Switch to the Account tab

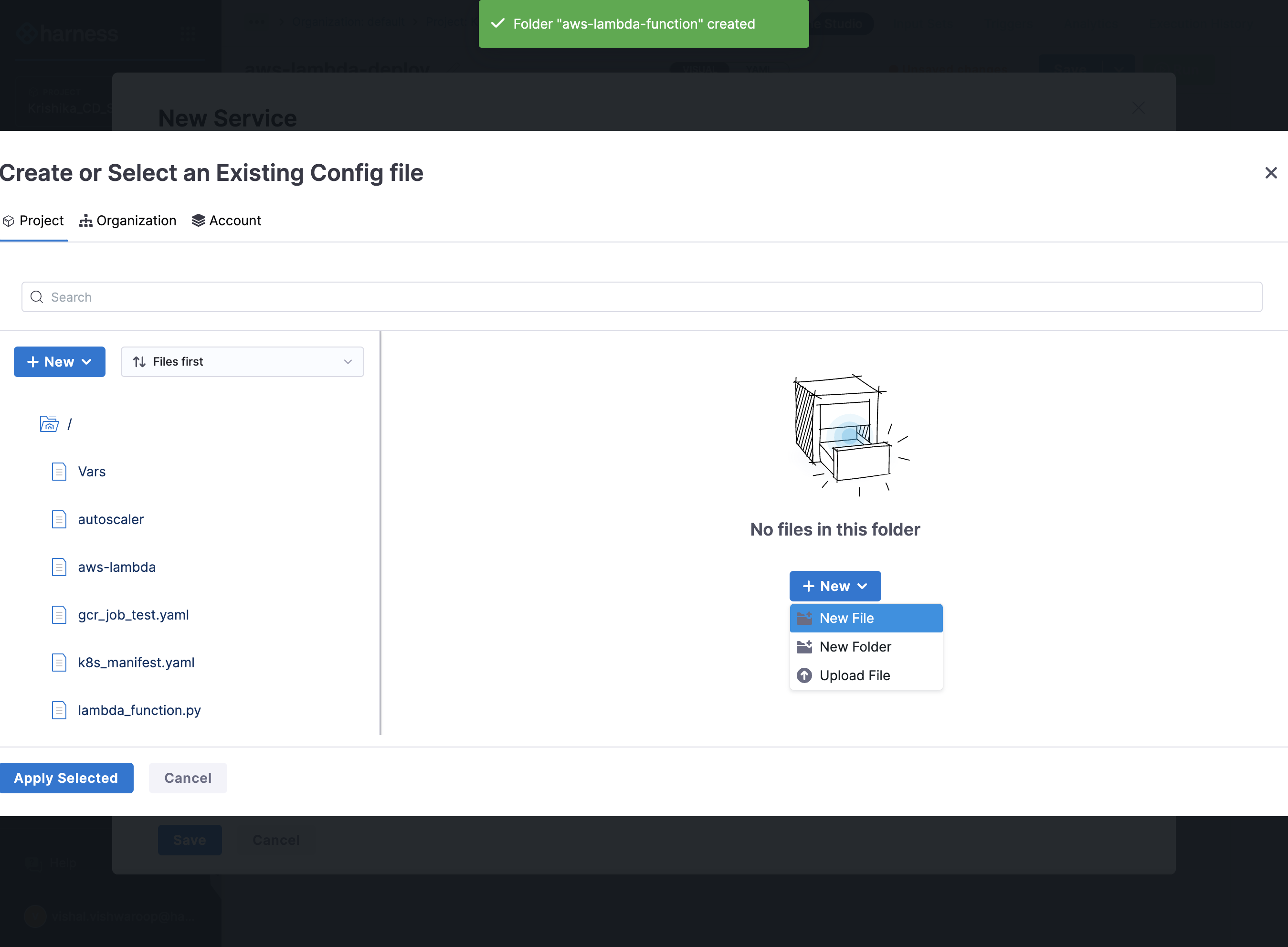pyautogui.click(x=226, y=221)
